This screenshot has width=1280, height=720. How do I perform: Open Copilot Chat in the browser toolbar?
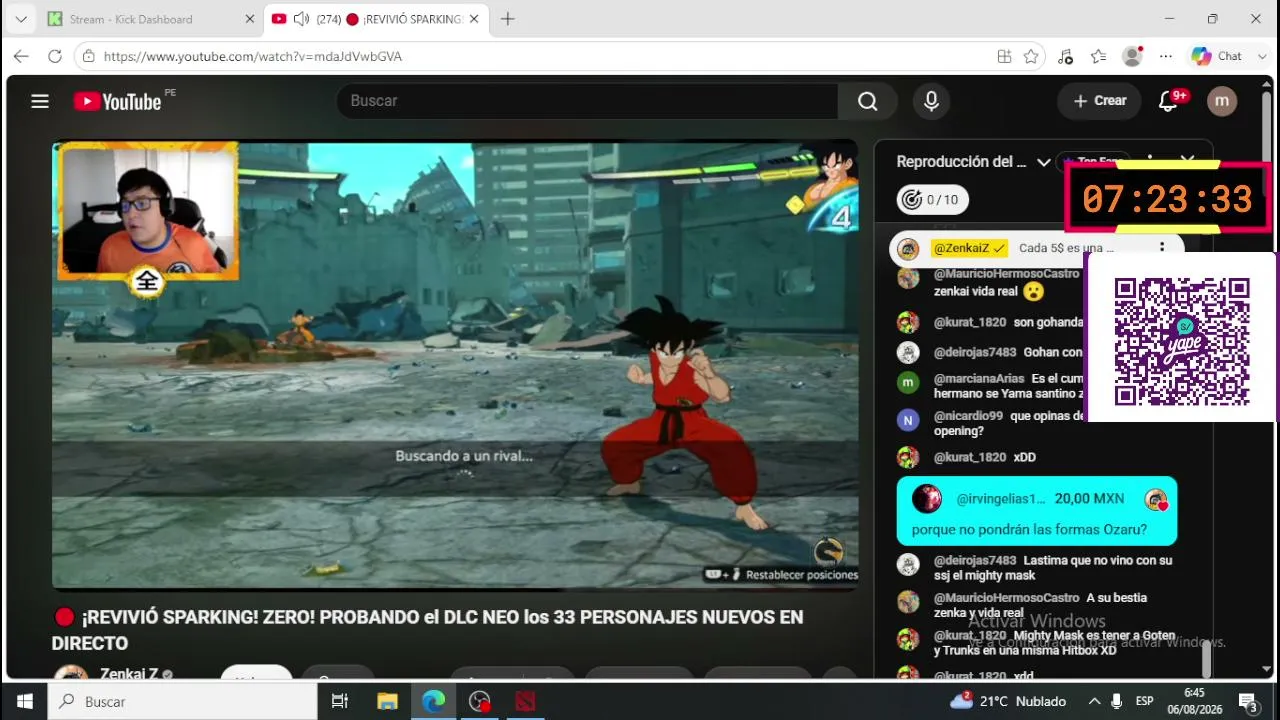click(1217, 57)
